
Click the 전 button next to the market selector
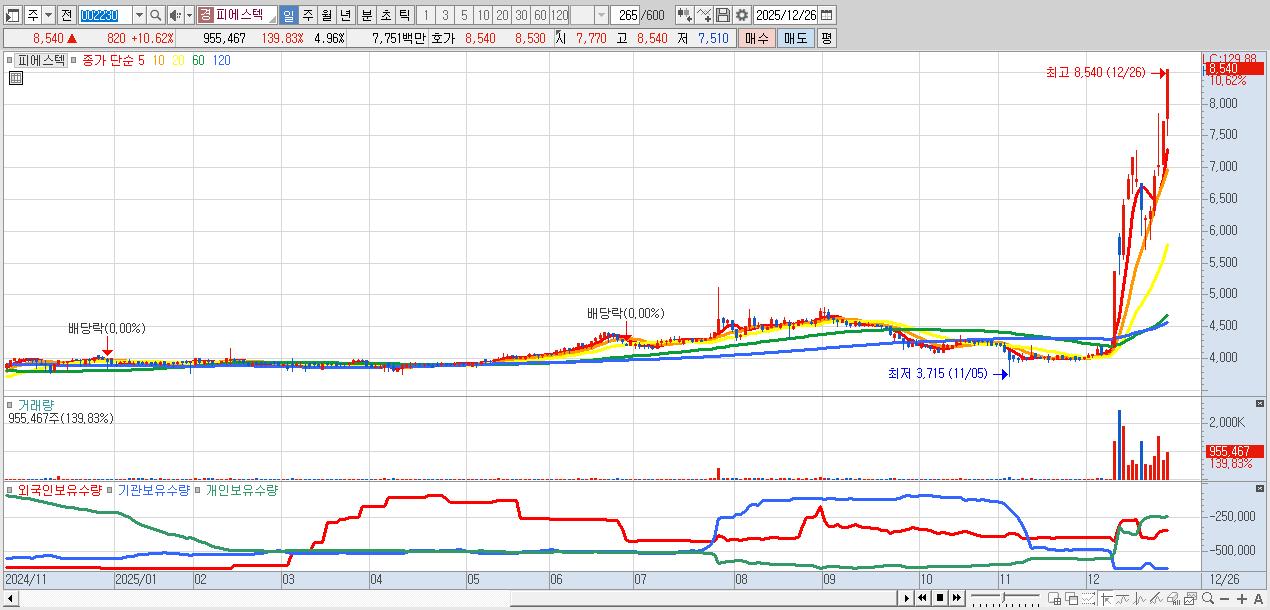point(66,15)
